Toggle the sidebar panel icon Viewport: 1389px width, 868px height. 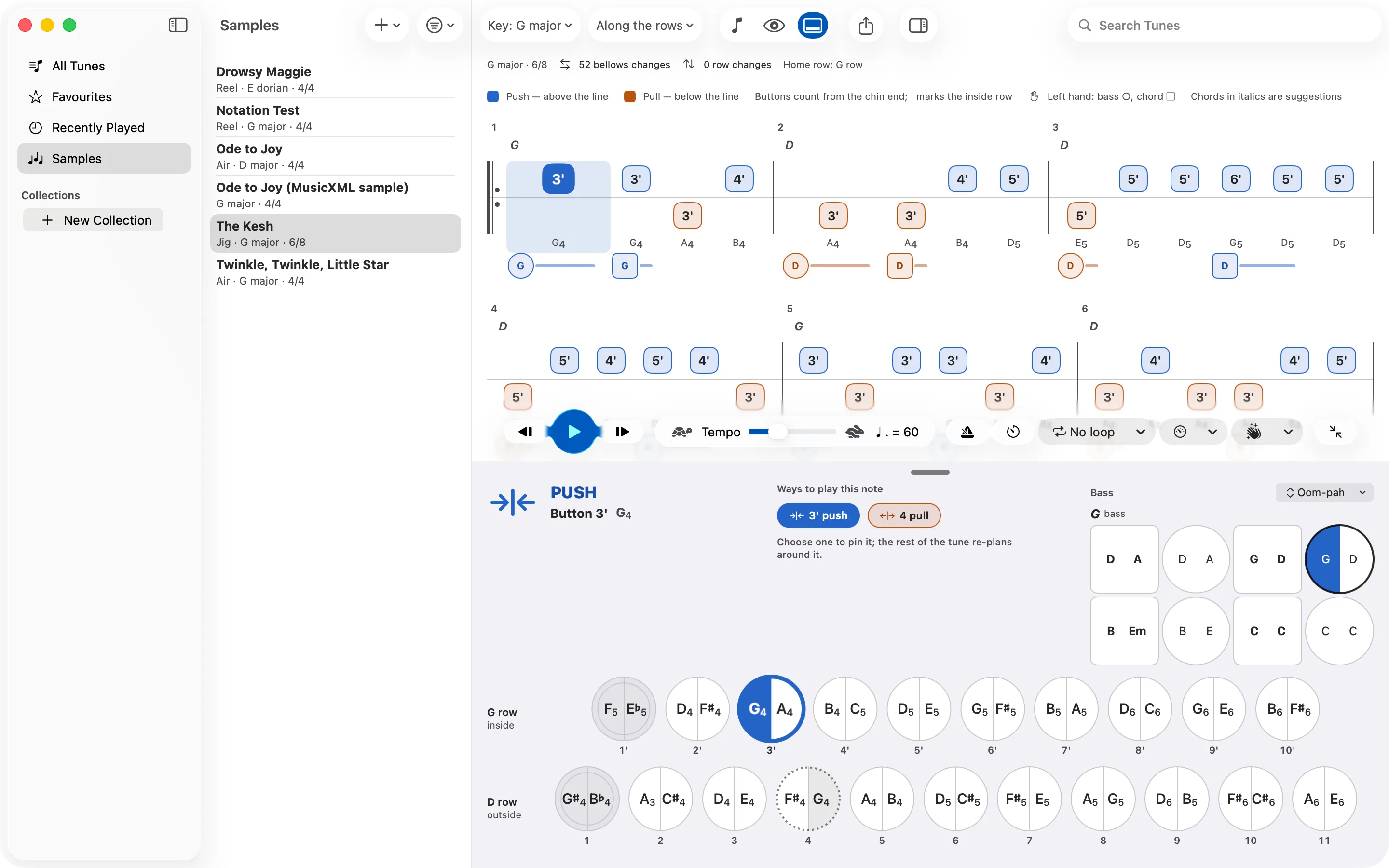pyautogui.click(x=178, y=25)
